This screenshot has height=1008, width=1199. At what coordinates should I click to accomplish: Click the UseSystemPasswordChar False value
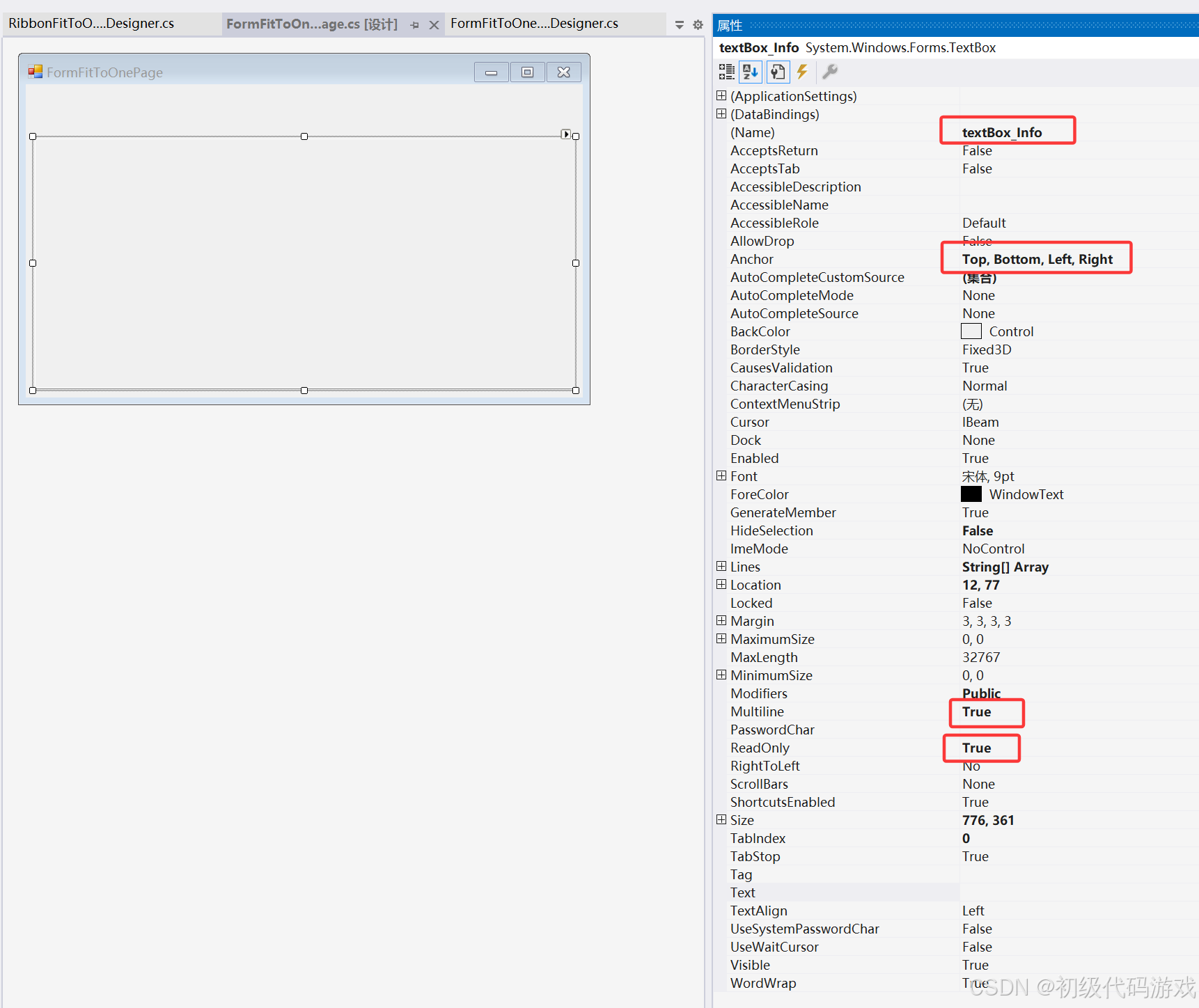(977, 929)
